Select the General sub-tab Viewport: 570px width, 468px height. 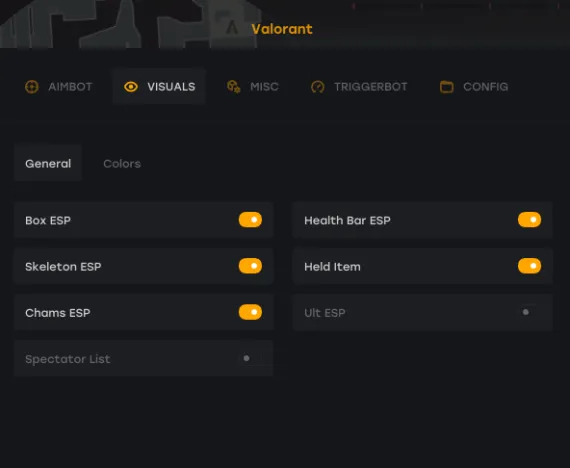[x=48, y=164]
